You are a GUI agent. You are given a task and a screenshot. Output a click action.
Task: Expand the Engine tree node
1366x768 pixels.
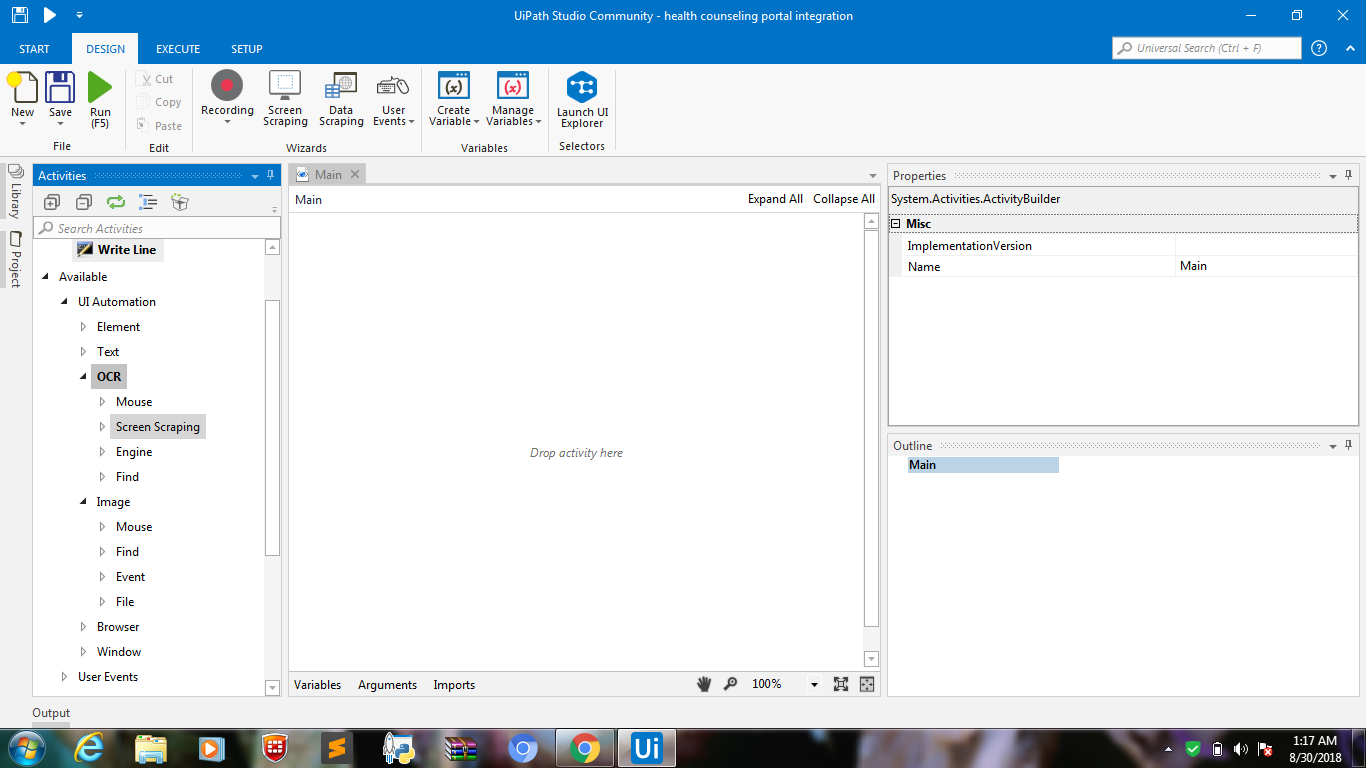pyautogui.click(x=102, y=452)
